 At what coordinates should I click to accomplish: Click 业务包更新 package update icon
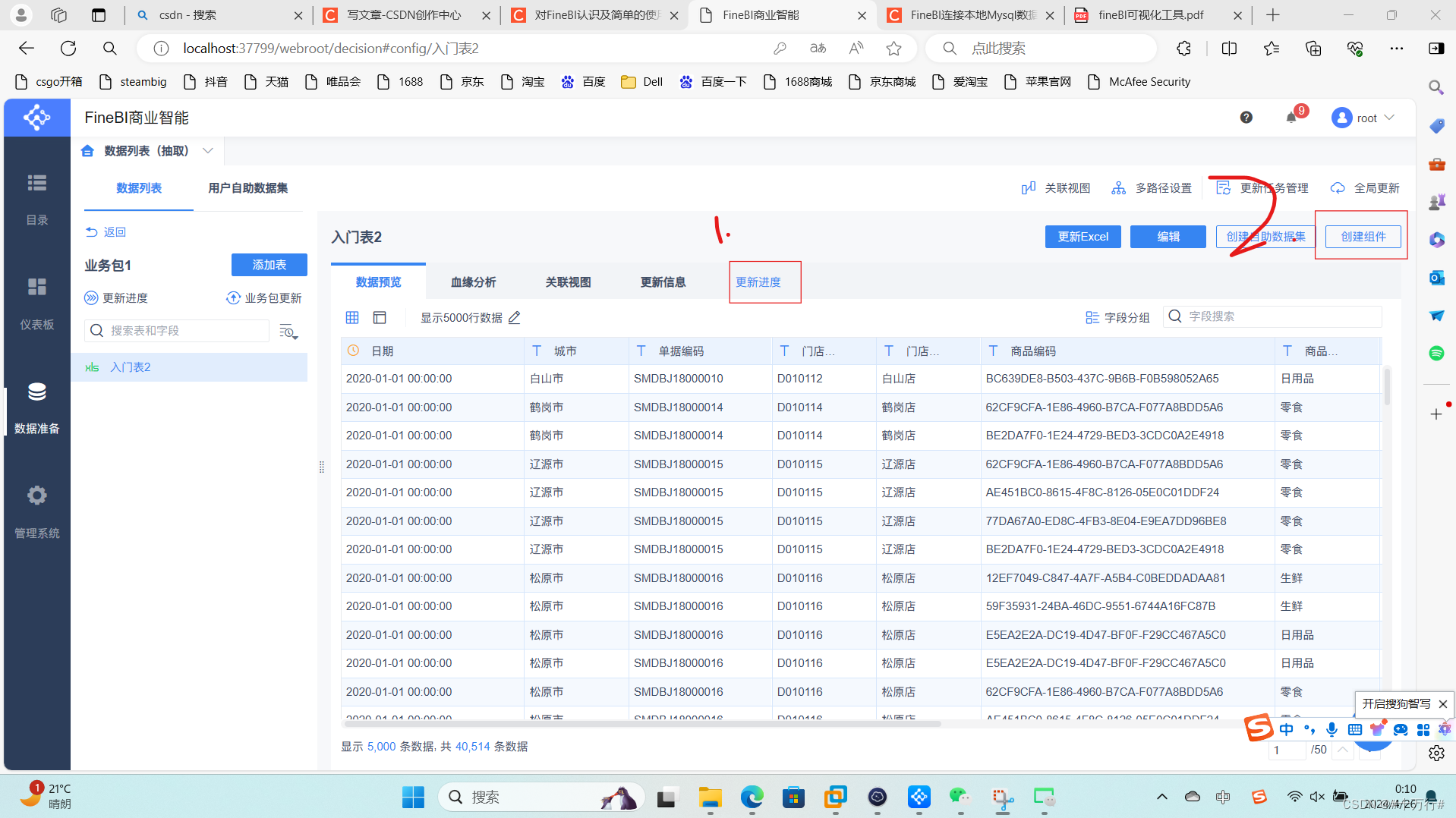233,298
